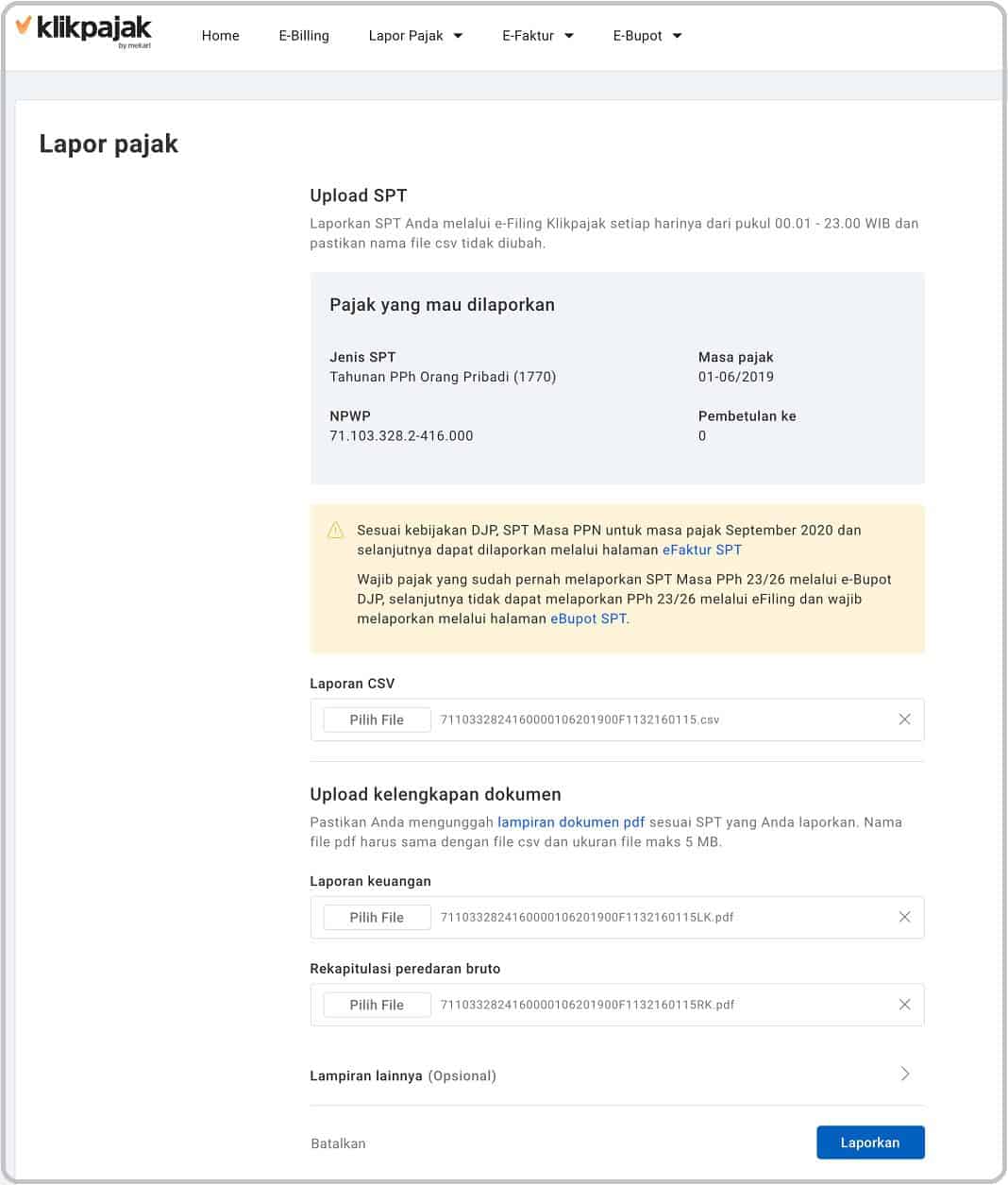Remove the Rekapitulasi peredaran bruto file
The height and width of the screenshot is (1185, 1008).
coord(904,1005)
